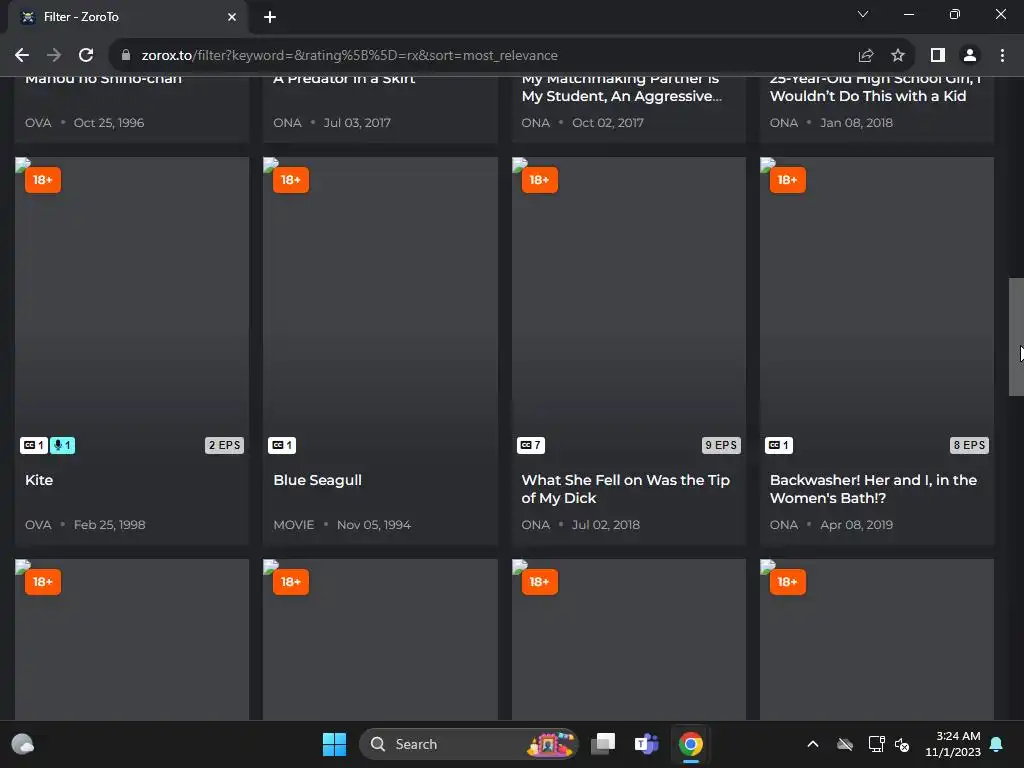Image resolution: width=1024 pixels, height=768 pixels.
Task: Click the Oct 02, 2017 date
Action: tap(608, 123)
